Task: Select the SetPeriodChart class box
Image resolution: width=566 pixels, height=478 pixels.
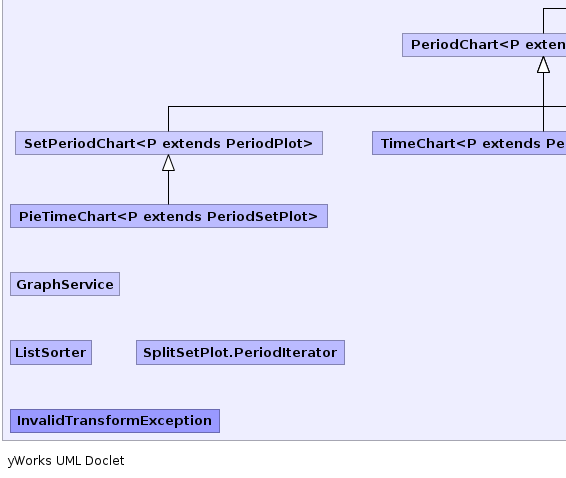Action: click(x=169, y=143)
